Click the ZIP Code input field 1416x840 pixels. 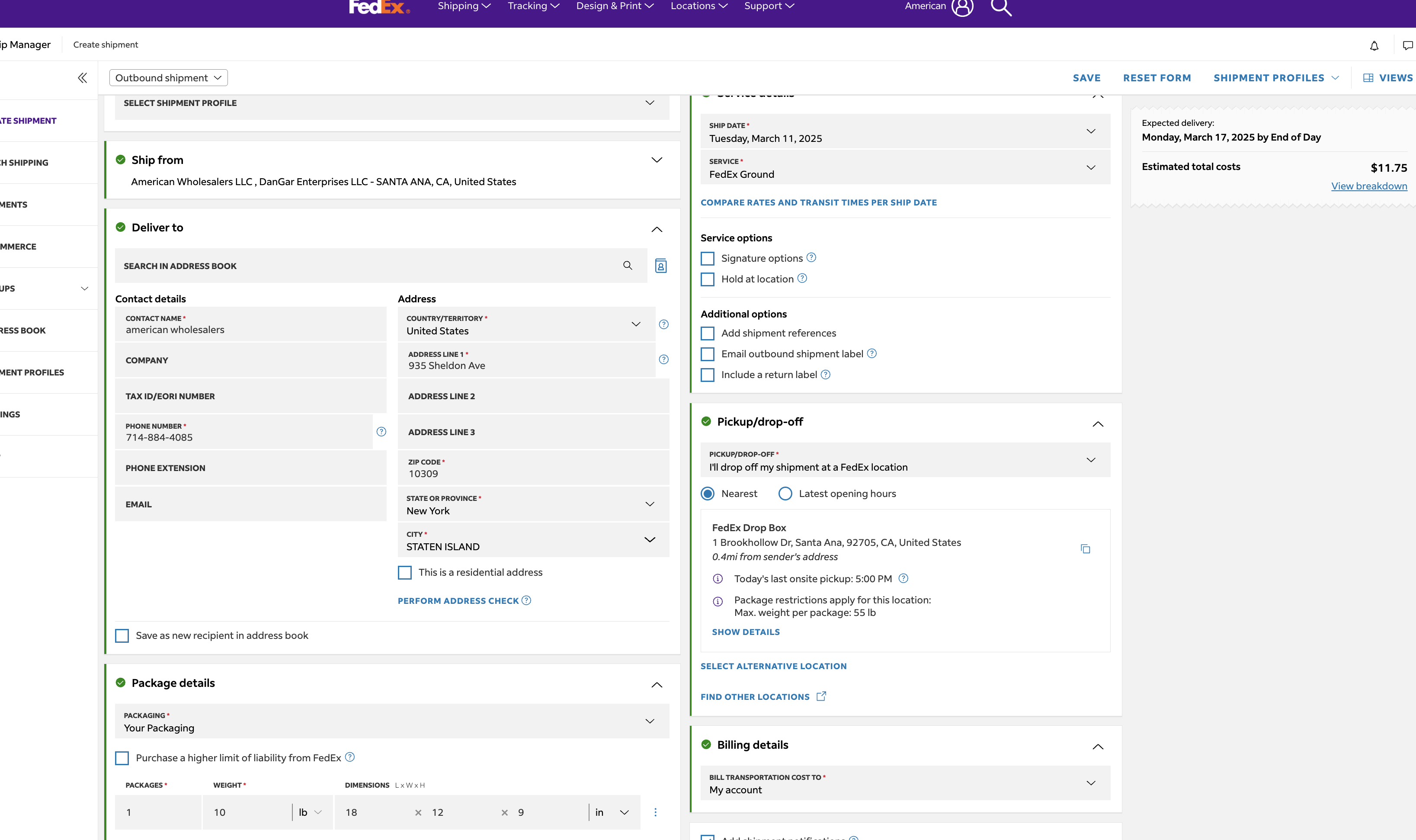tap(533, 468)
